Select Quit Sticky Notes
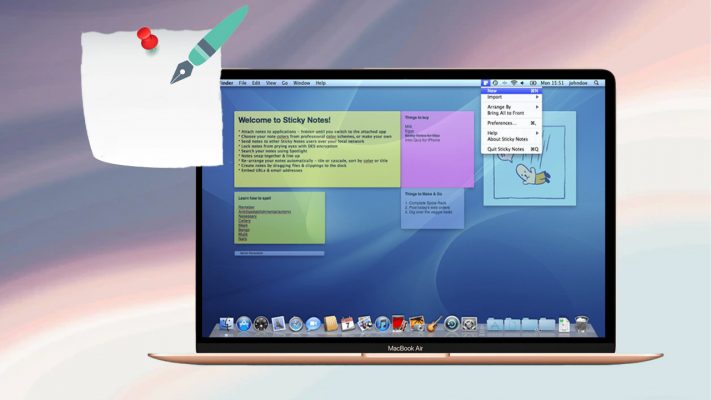This screenshot has height=400, width=711. 511,149
